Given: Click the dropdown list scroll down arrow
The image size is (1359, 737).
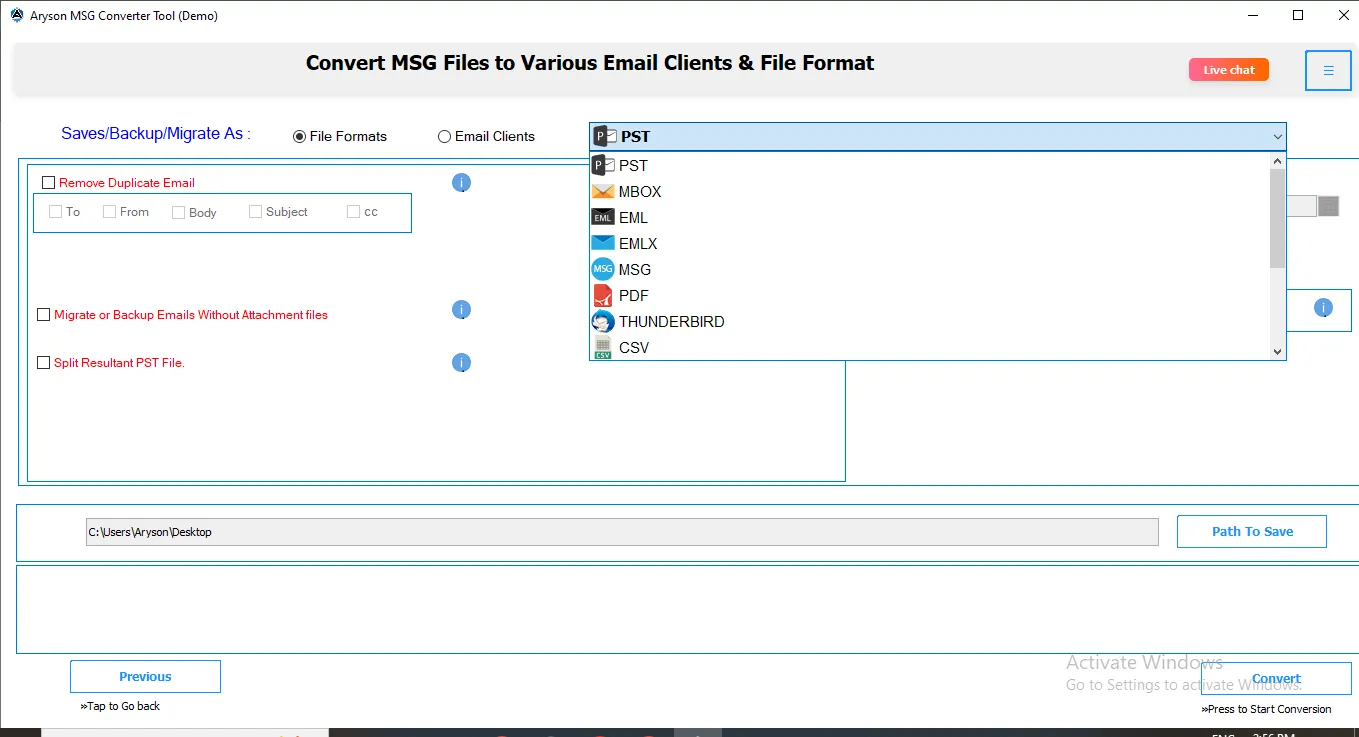Looking at the screenshot, I should tap(1277, 351).
